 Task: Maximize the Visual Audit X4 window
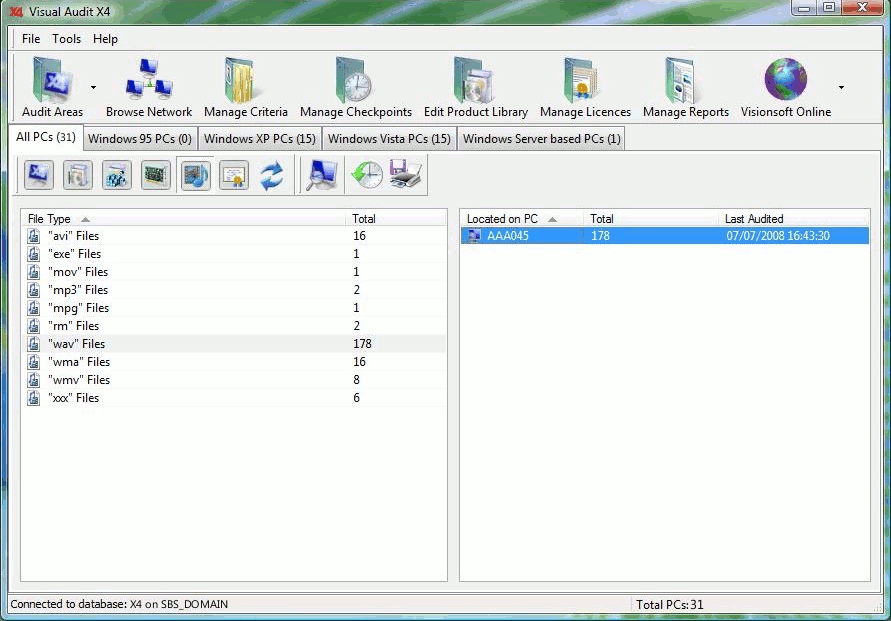pos(829,7)
